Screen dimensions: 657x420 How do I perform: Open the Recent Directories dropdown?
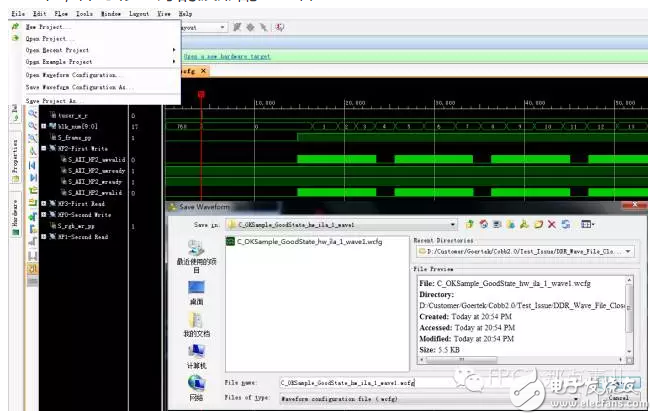(x=627, y=252)
